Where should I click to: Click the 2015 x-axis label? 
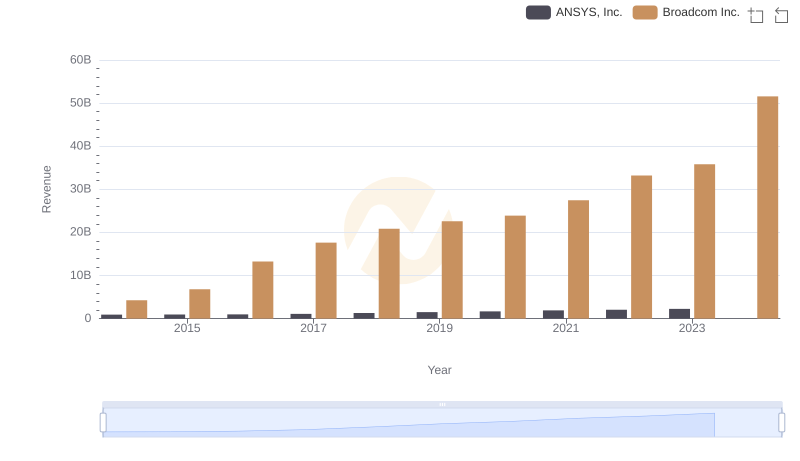[187, 328]
